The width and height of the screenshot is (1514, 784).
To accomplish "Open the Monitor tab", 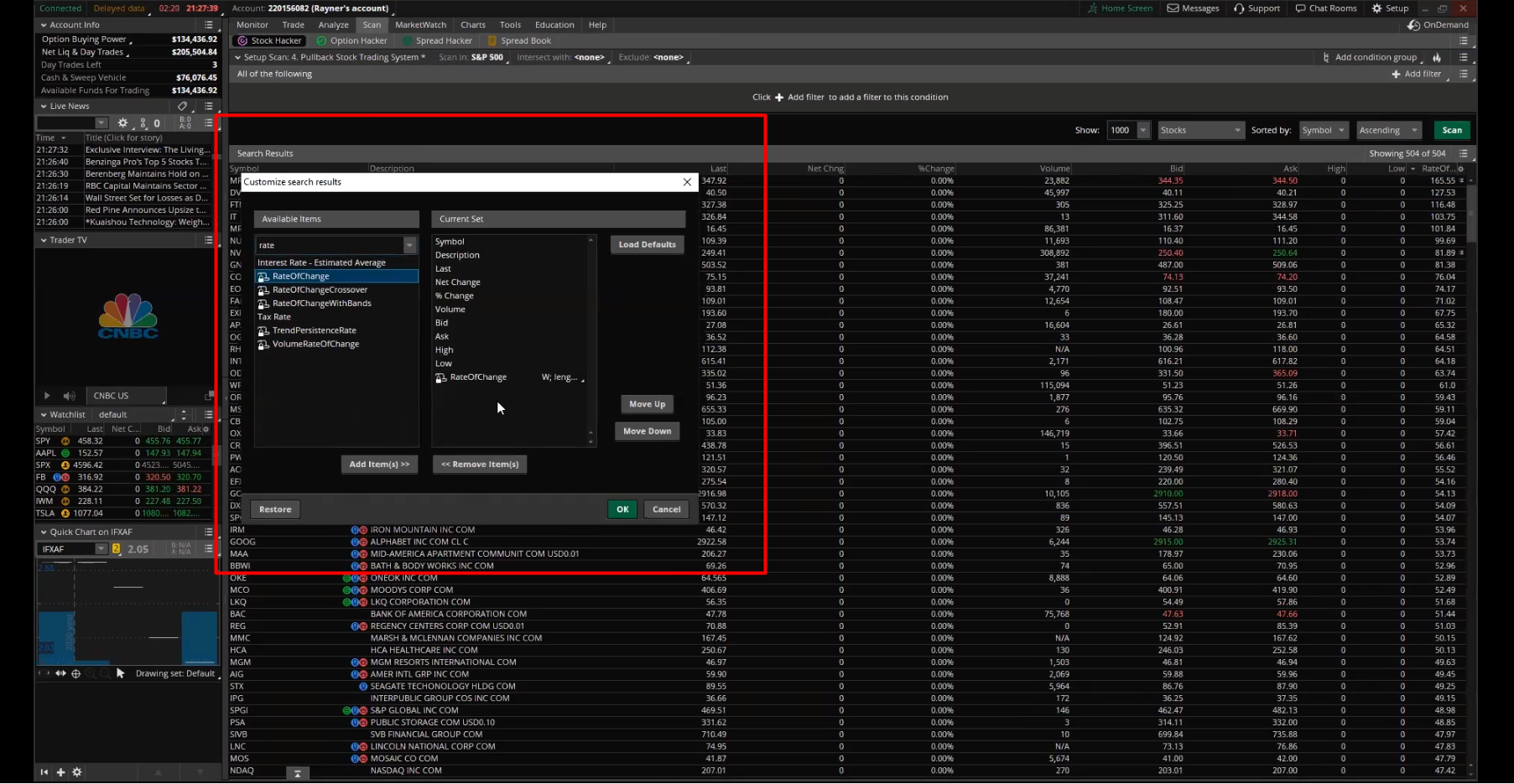I will (x=252, y=25).
